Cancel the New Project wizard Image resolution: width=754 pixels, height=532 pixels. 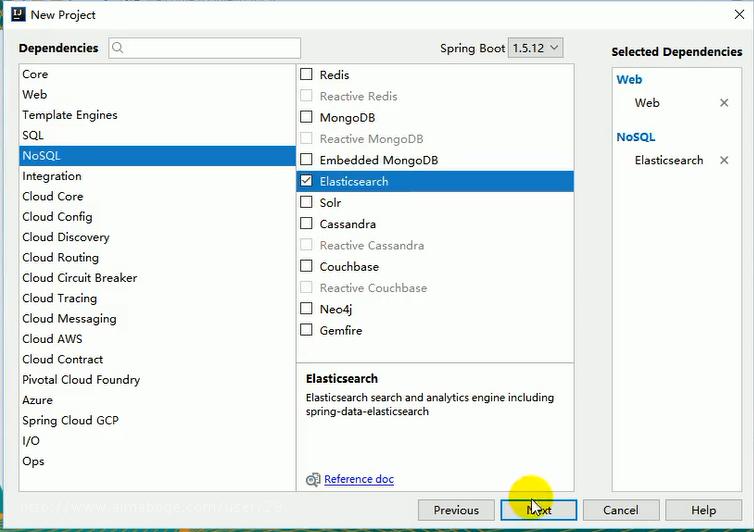click(621, 510)
